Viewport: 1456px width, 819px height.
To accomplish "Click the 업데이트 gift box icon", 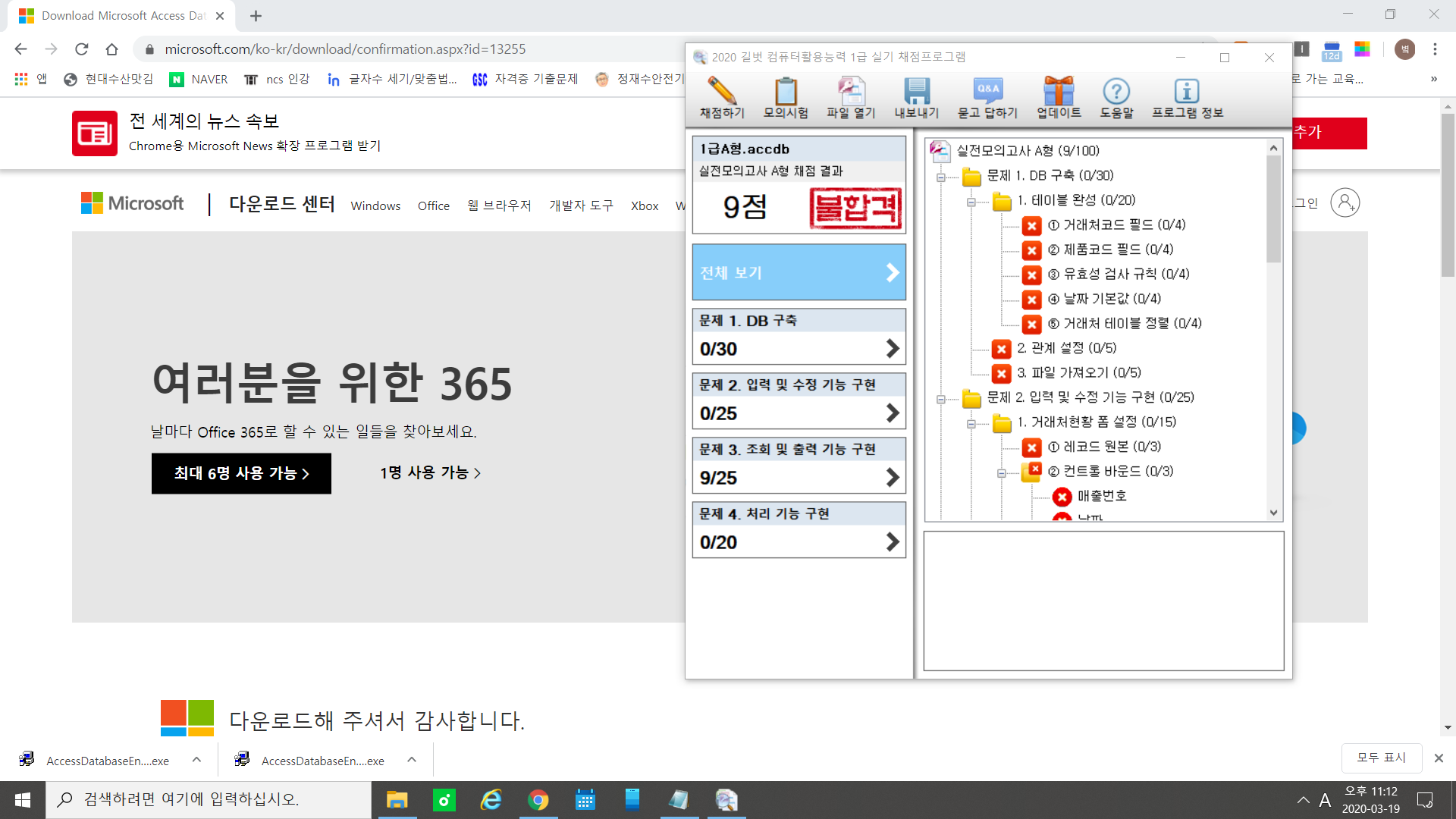I will [x=1058, y=92].
